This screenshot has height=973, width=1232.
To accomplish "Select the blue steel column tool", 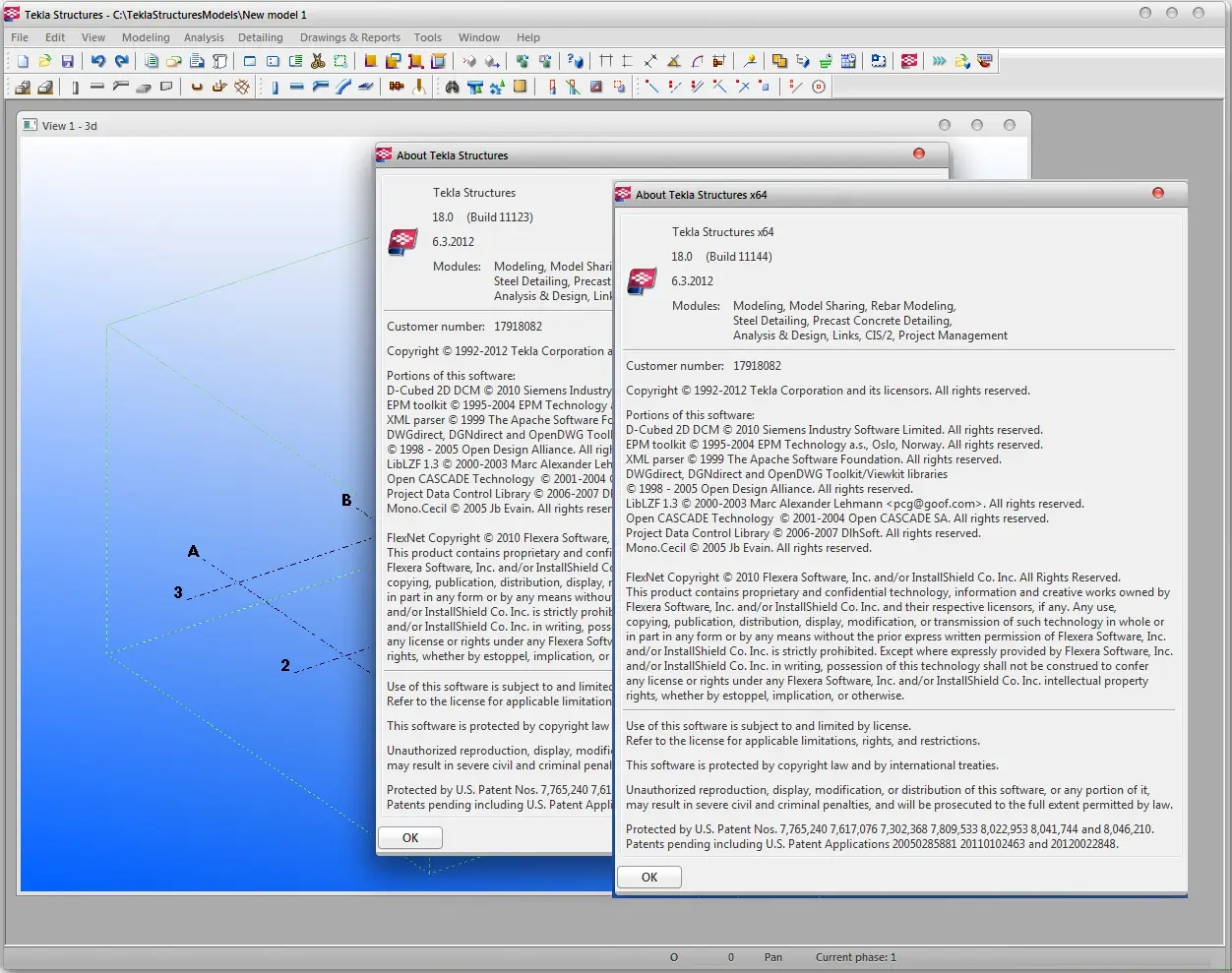I will click(x=274, y=87).
